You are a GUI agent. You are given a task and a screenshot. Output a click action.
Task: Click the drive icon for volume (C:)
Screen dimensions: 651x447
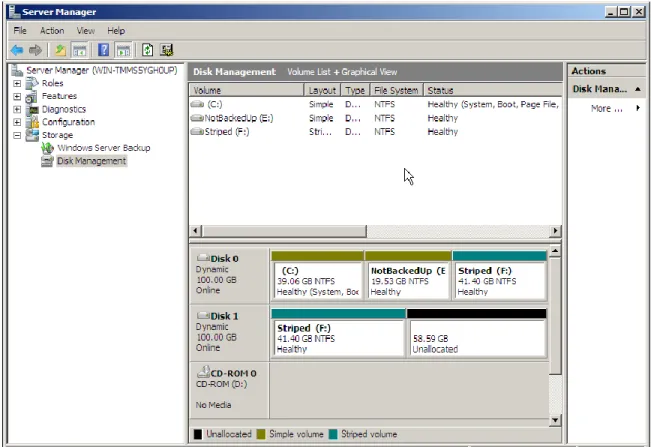(x=197, y=104)
